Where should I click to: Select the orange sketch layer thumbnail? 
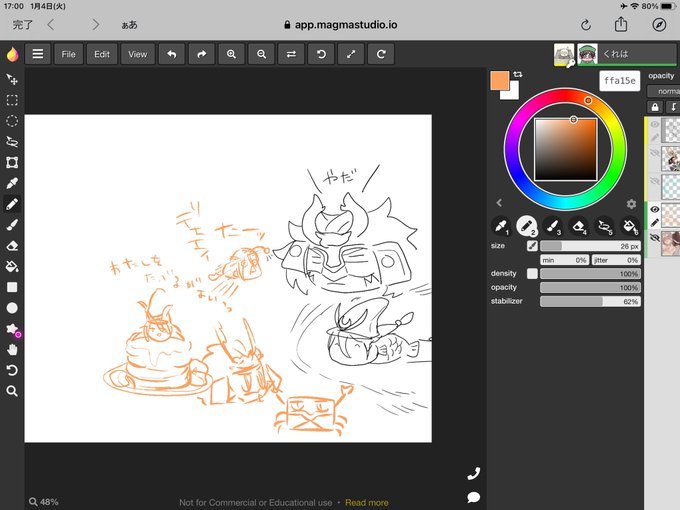pyautogui.click(x=671, y=215)
